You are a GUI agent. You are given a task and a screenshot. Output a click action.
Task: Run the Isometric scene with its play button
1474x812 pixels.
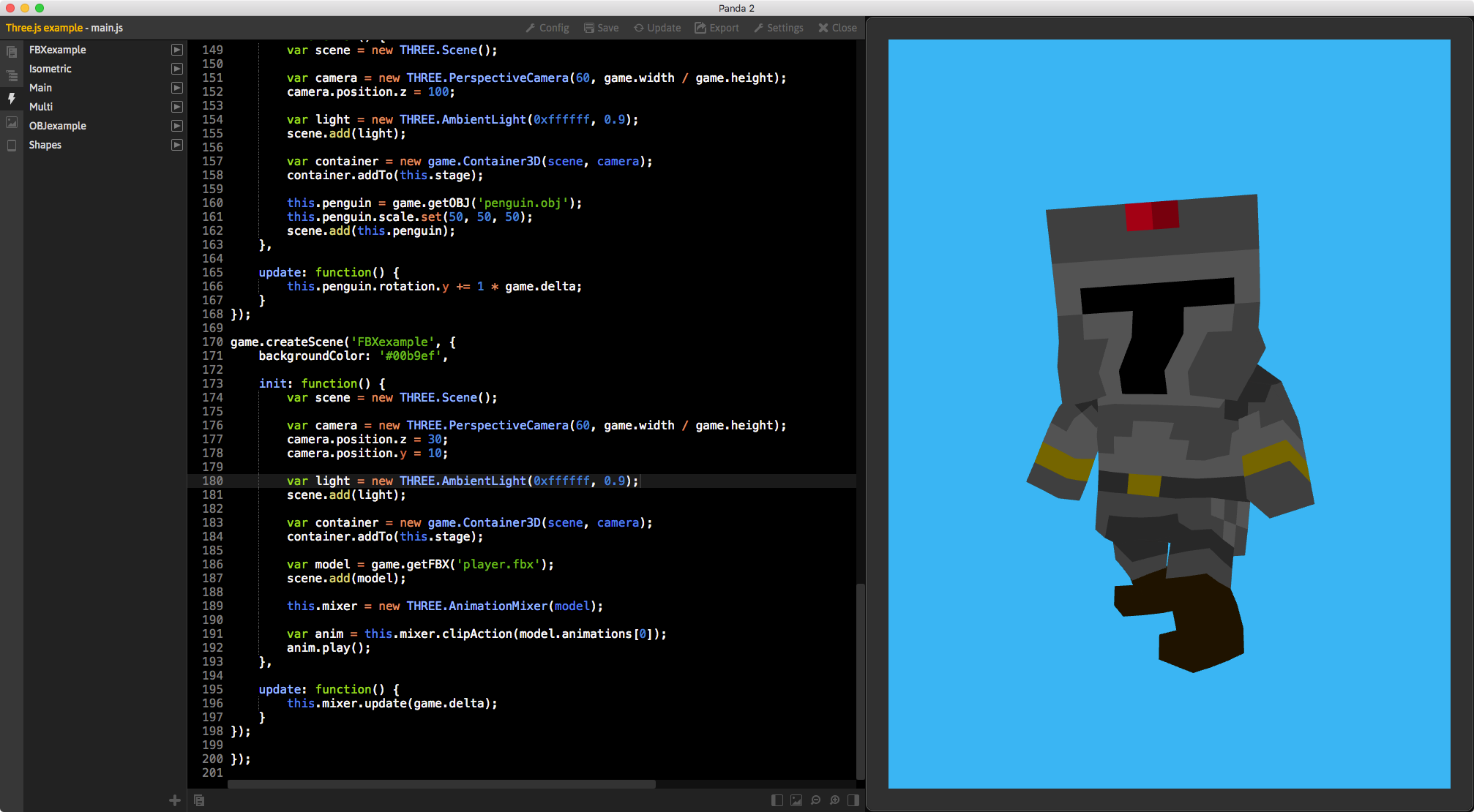177,69
